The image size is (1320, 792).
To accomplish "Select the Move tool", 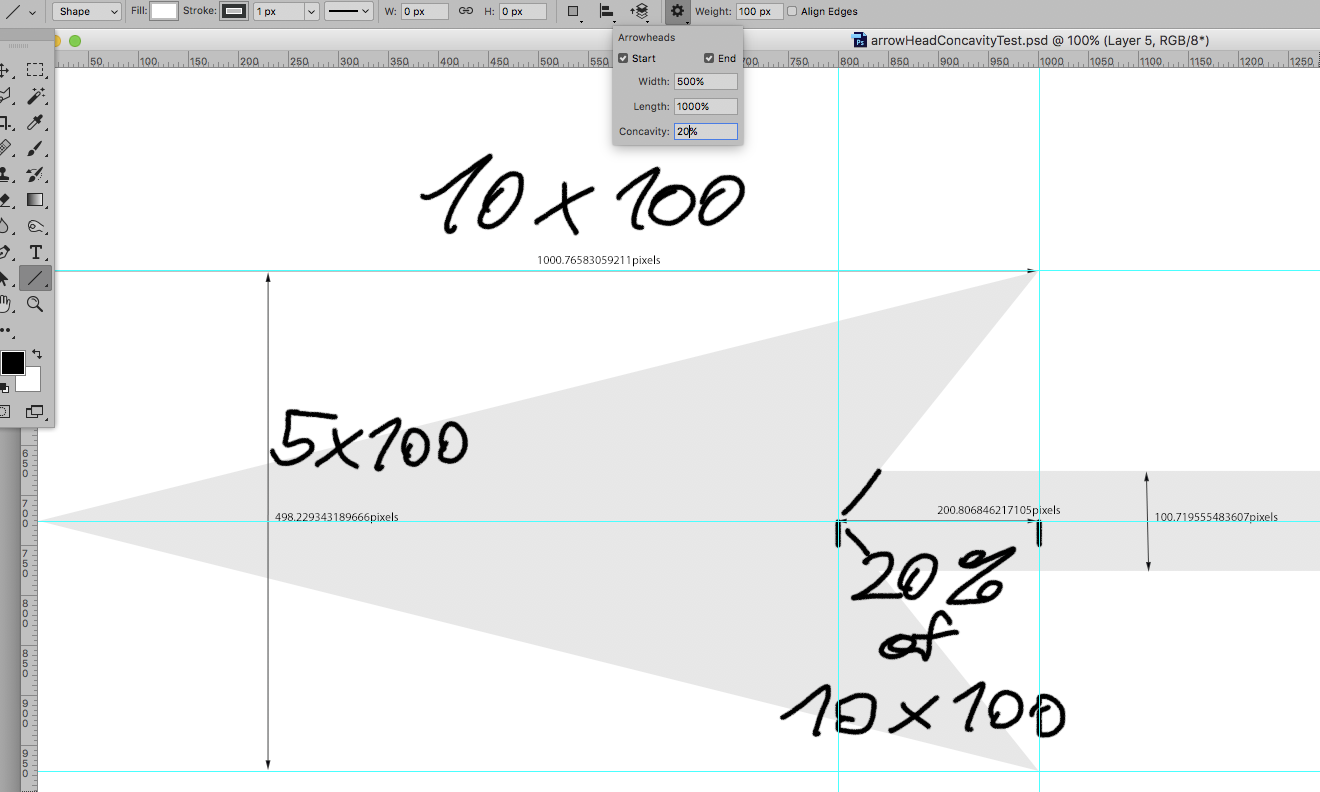I will point(5,70).
